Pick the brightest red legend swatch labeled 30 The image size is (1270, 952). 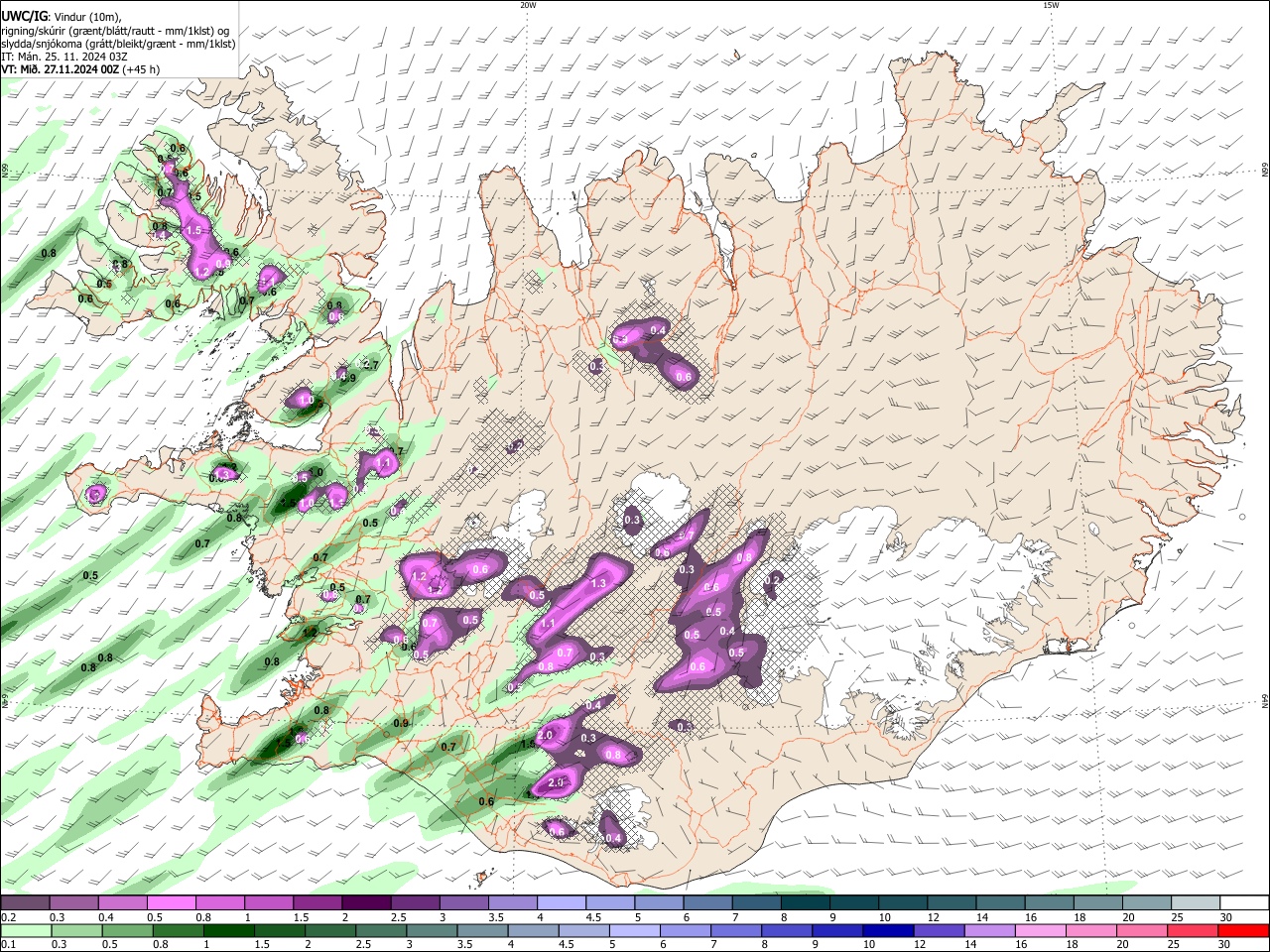coord(1242,931)
